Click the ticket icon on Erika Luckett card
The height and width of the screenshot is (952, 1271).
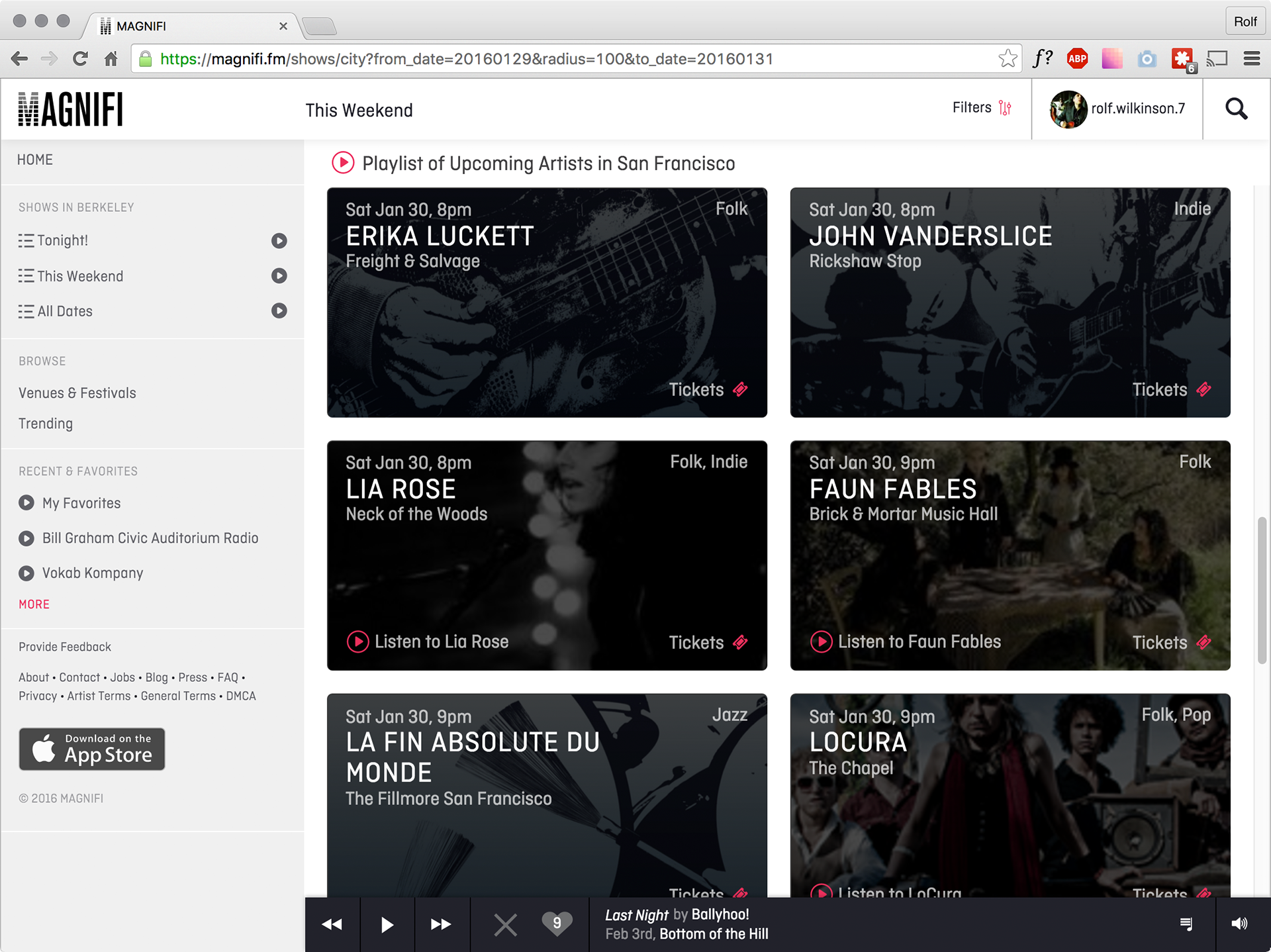(741, 389)
